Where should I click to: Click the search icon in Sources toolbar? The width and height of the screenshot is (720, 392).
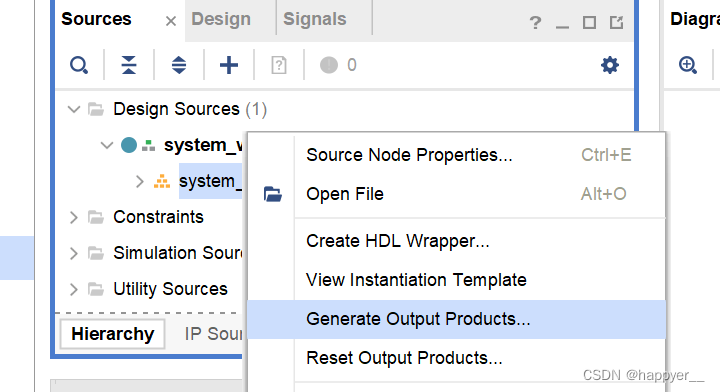(x=79, y=65)
